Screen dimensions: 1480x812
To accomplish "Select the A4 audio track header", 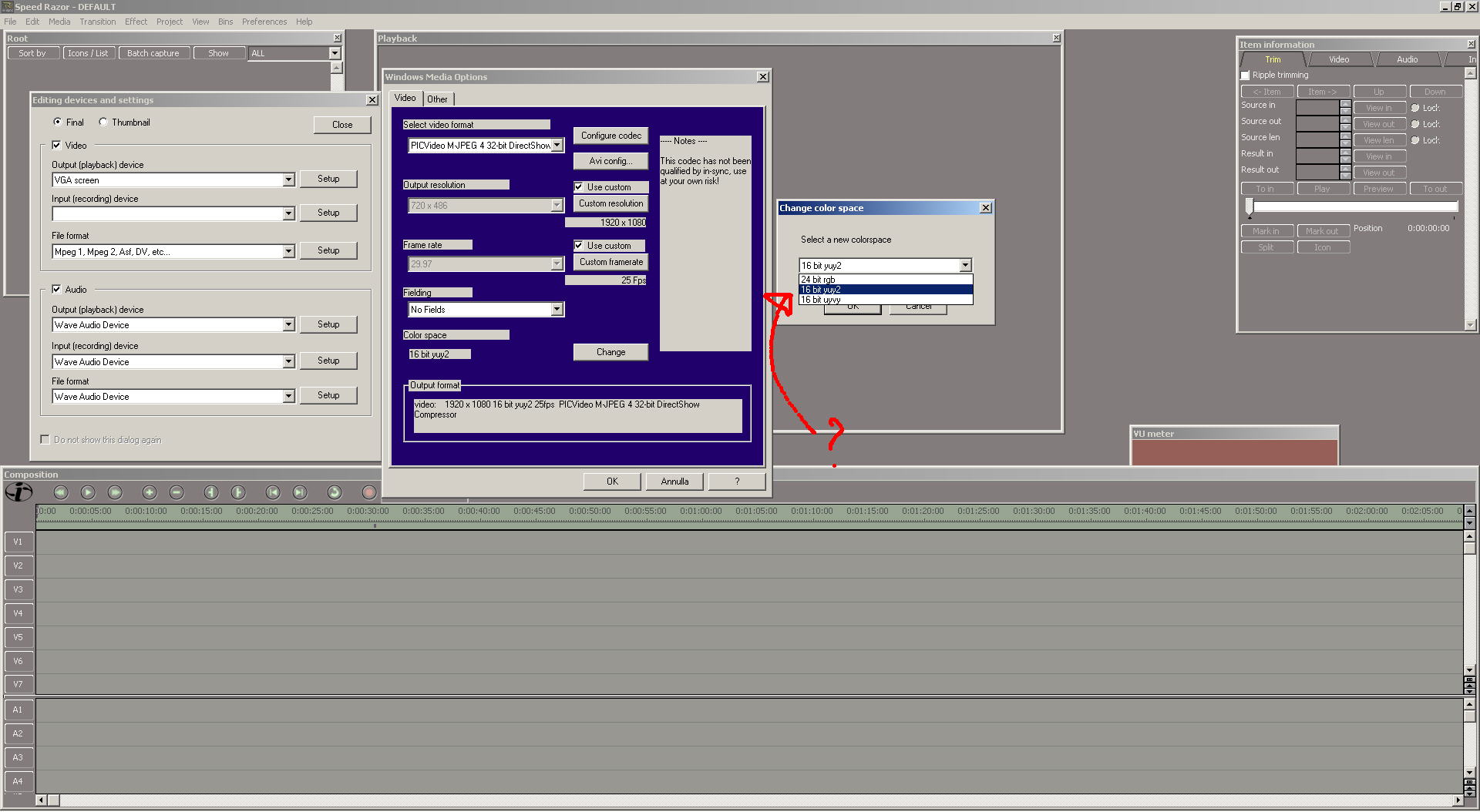I will coord(18,781).
